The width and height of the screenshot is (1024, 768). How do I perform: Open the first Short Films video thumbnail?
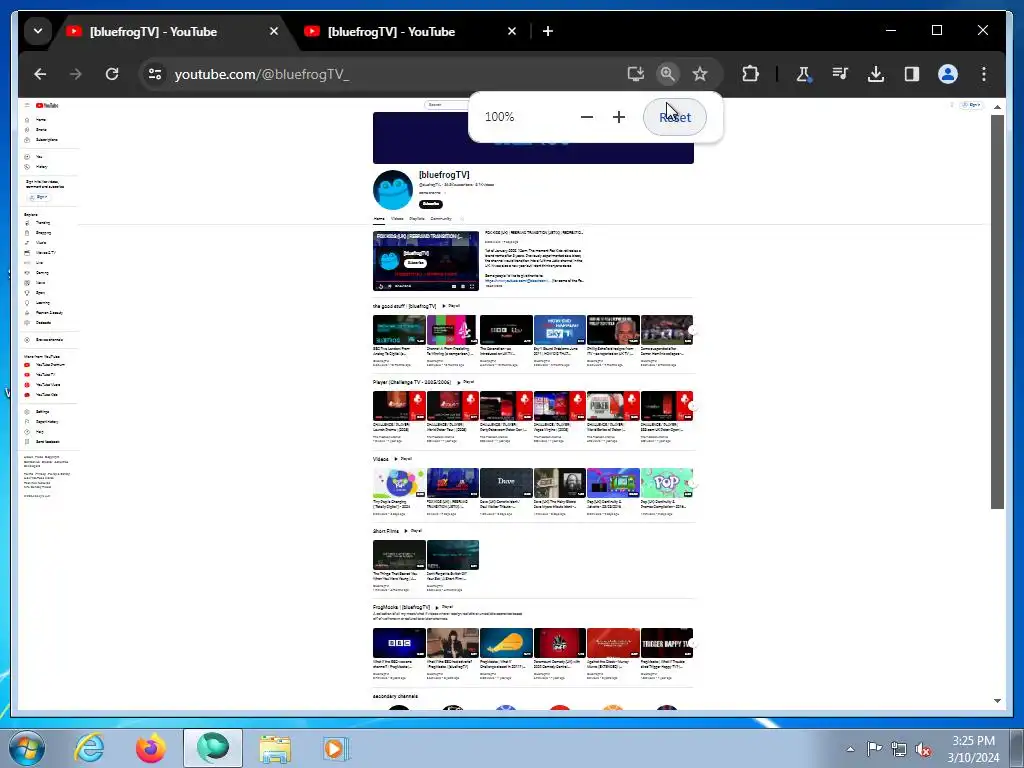tap(399, 555)
